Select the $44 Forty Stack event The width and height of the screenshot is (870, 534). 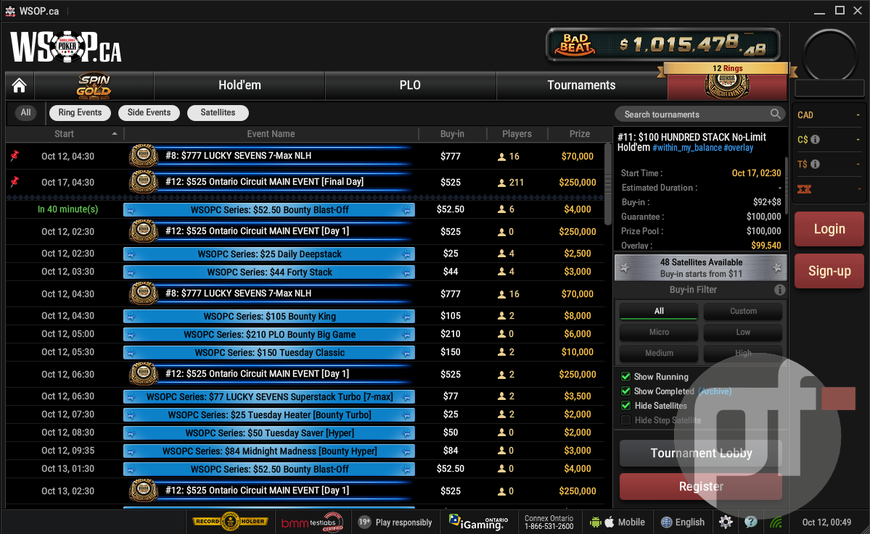(x=305, y=272)
